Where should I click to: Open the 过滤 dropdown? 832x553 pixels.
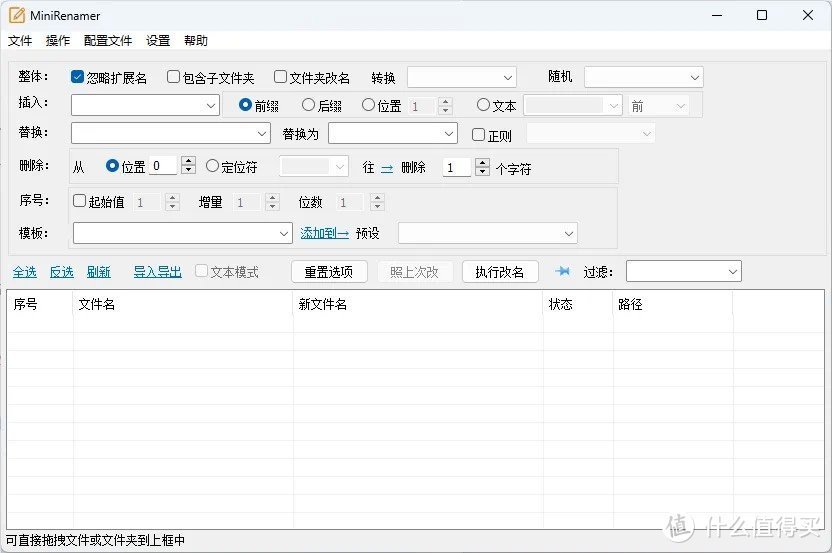(x=683, y=272)
